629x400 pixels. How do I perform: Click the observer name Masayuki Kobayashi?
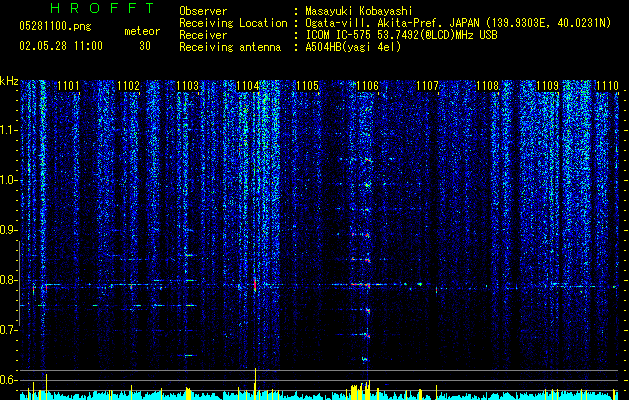click(x=359, y=11)
